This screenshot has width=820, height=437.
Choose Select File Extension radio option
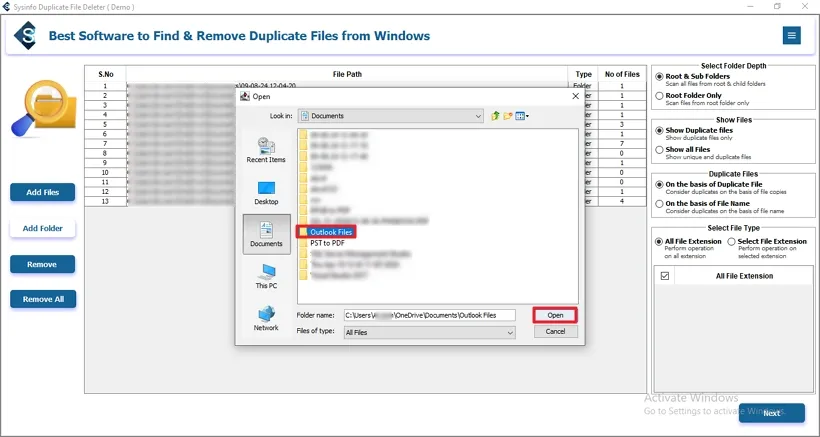click(732, 242)
